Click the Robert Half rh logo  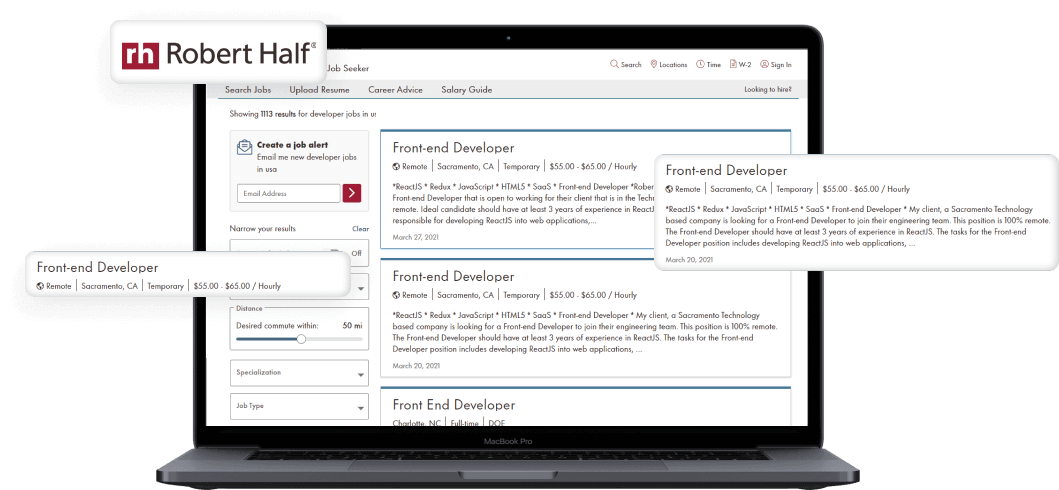[x=140, y=55]
